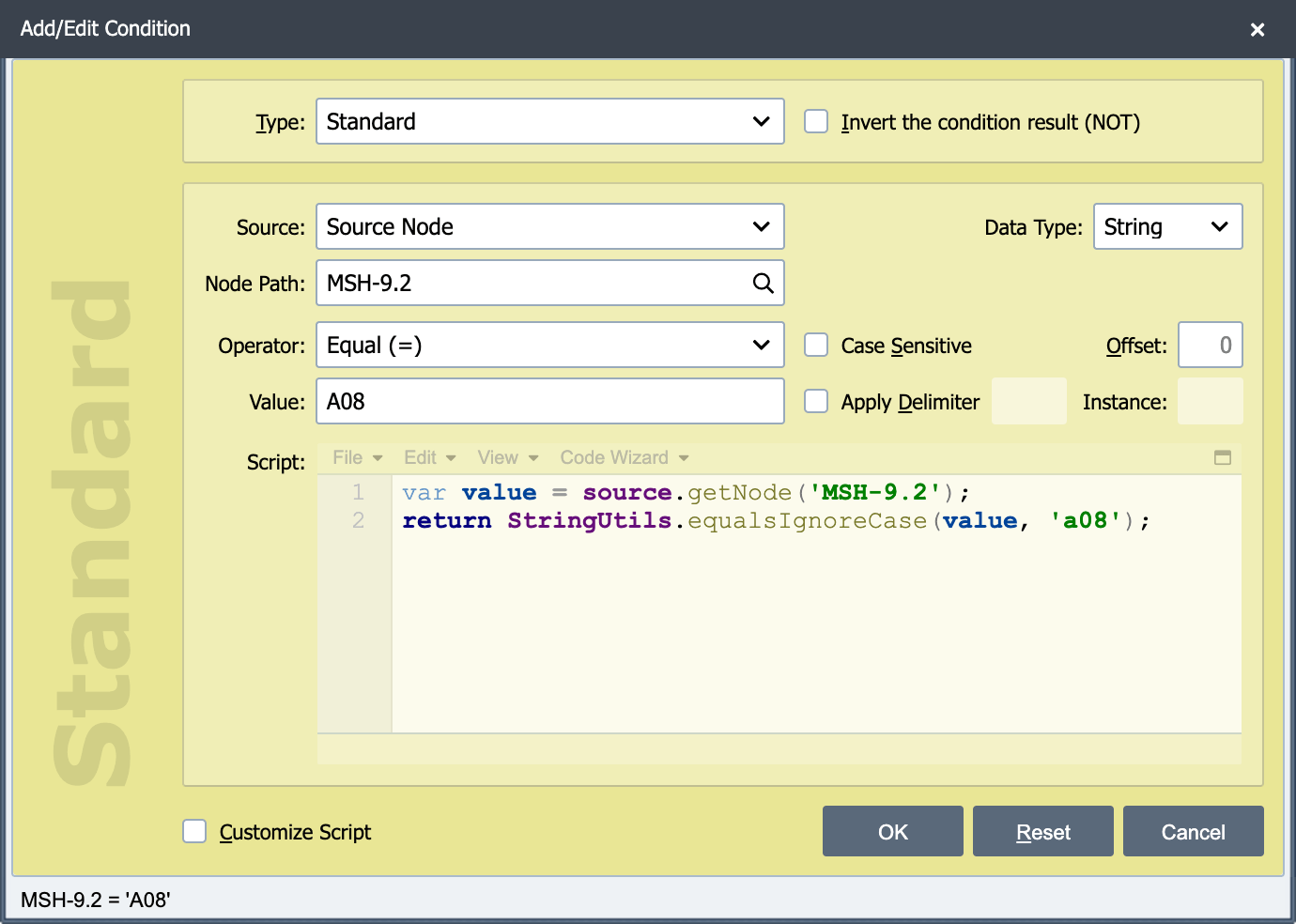Enable Invert the condition result checkbox
The width and height of the screenshot is (1296, 924).
[816, 121]
